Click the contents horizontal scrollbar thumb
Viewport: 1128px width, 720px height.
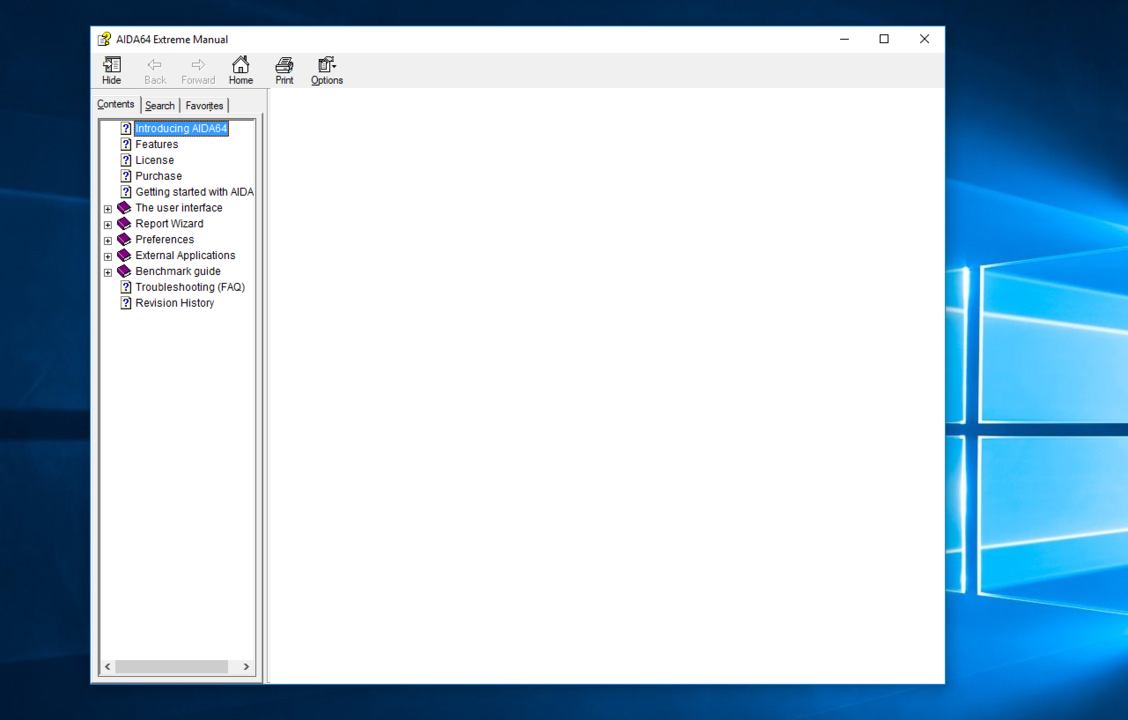coord(172,667)
